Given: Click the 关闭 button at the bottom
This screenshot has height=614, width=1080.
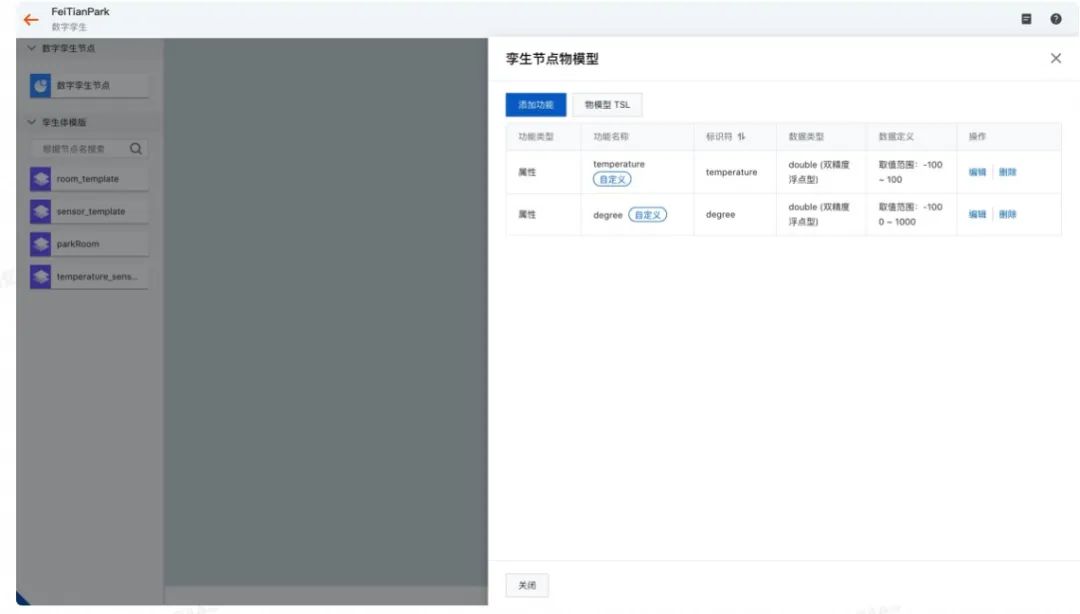Looking at the screenshot, I should click(526, 585).
